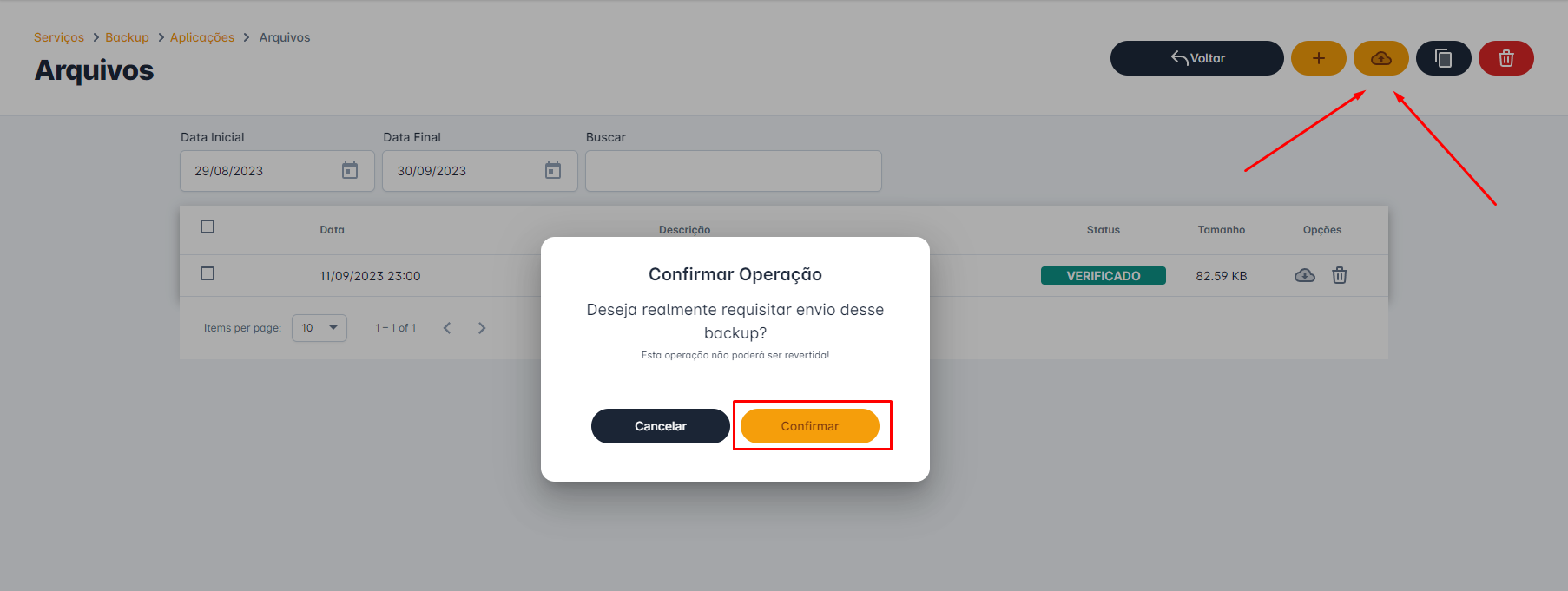Click the cloud download icon in Opções column
Image resolution: width=1568 pixels, height=591 pixels.
(x=1304, y=275)
